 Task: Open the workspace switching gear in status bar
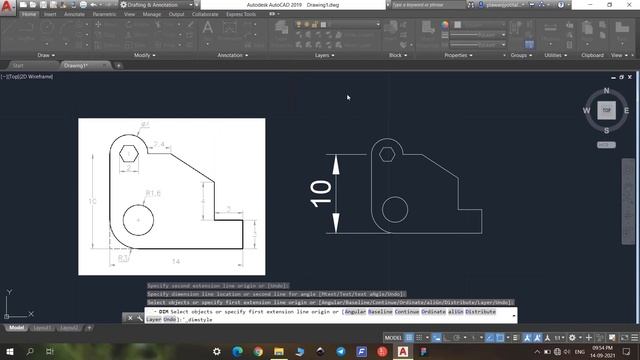click(572, 338)
